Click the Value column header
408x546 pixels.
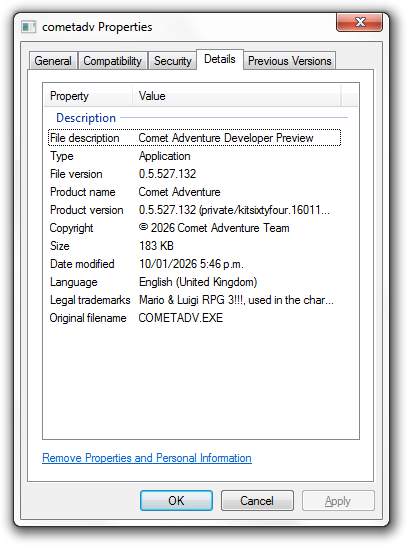click(x=236, y=96)
